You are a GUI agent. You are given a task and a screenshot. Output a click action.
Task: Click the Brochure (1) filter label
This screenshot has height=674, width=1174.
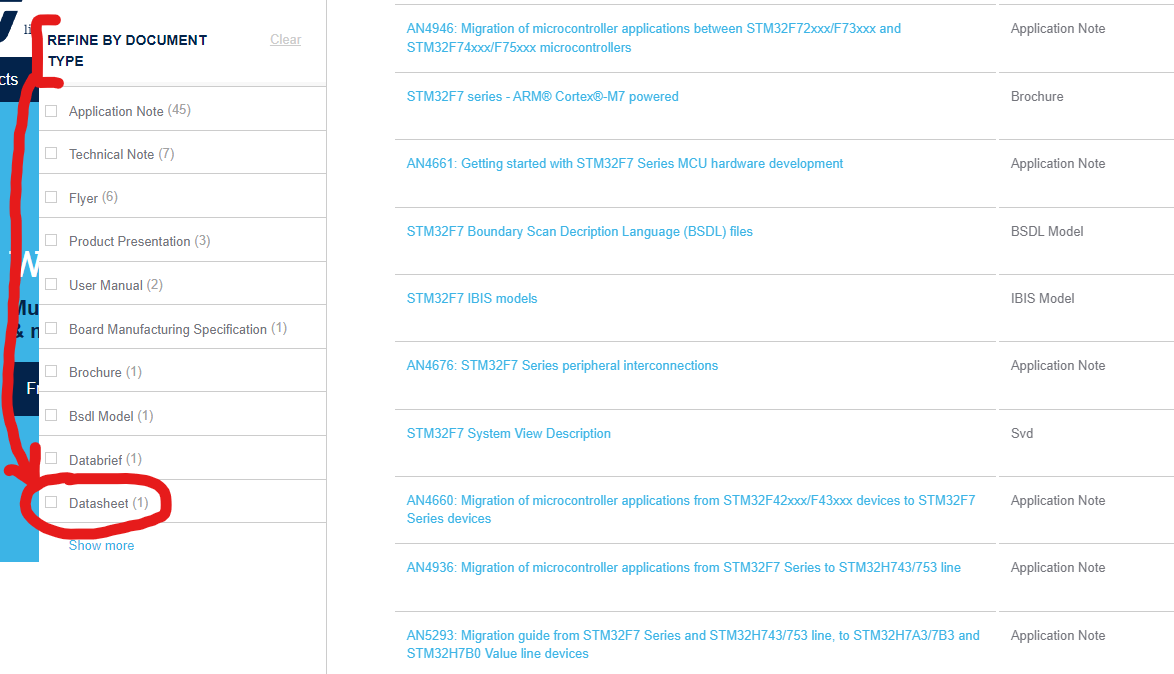[x=105, y=372]
